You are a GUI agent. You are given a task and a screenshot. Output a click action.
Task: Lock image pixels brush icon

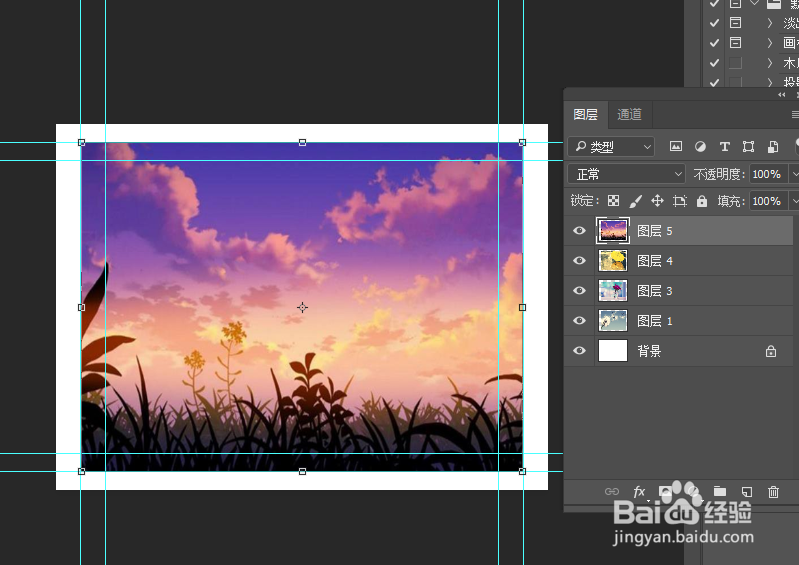point(635,201)
